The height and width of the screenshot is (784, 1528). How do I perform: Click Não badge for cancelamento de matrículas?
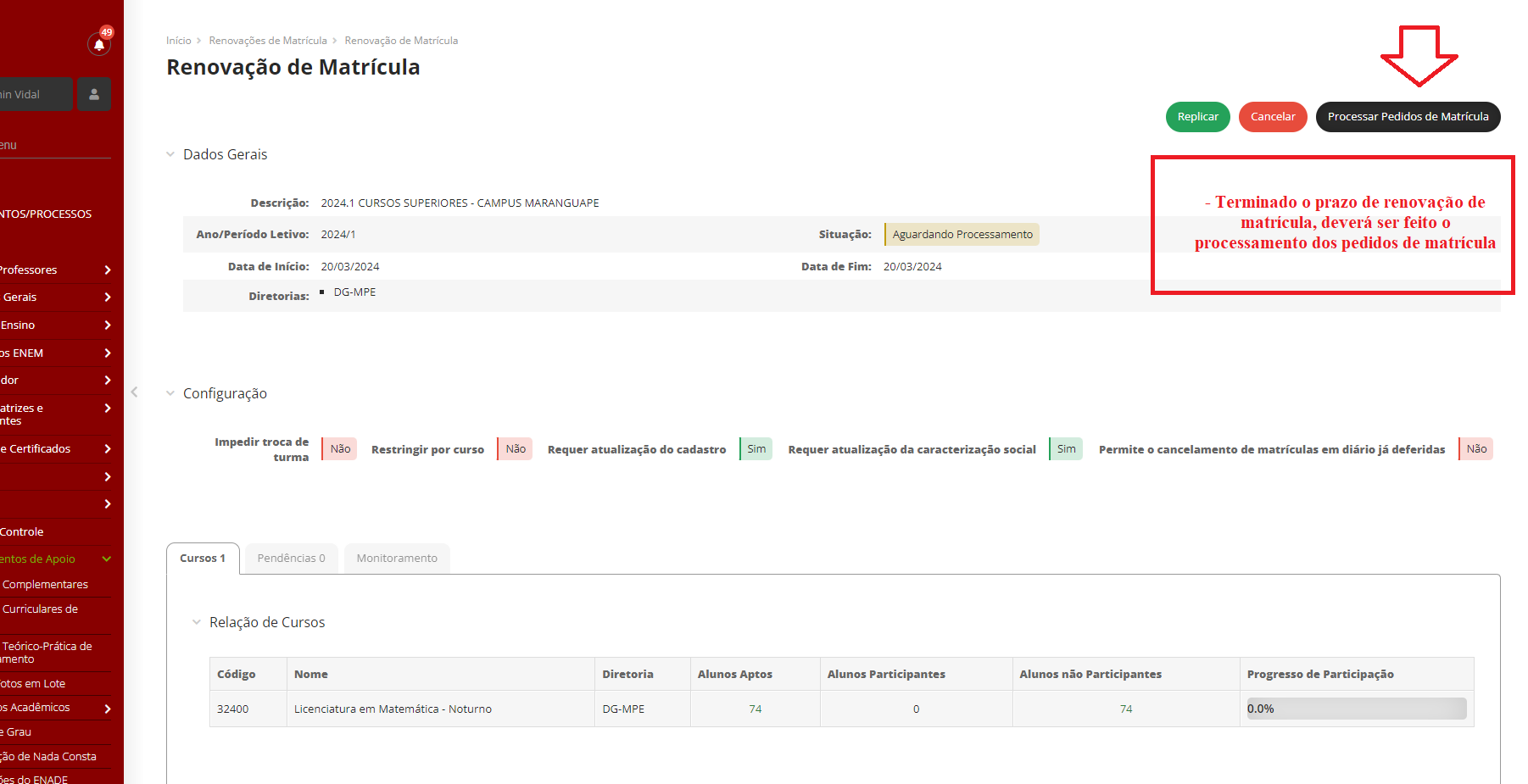pos(1475,449)
